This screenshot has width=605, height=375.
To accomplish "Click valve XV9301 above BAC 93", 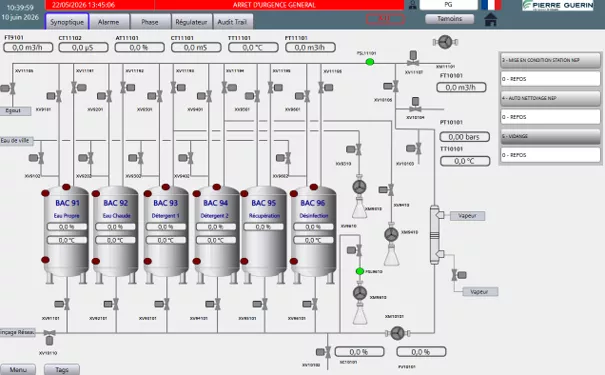I will 155,96.
